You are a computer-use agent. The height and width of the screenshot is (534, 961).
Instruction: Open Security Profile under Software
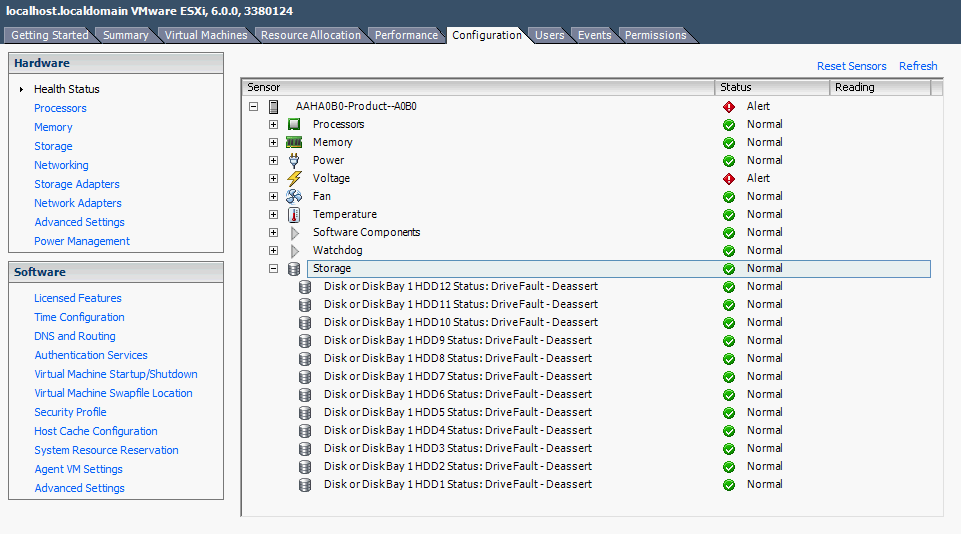pyautogui.click(x=70, y=413)
